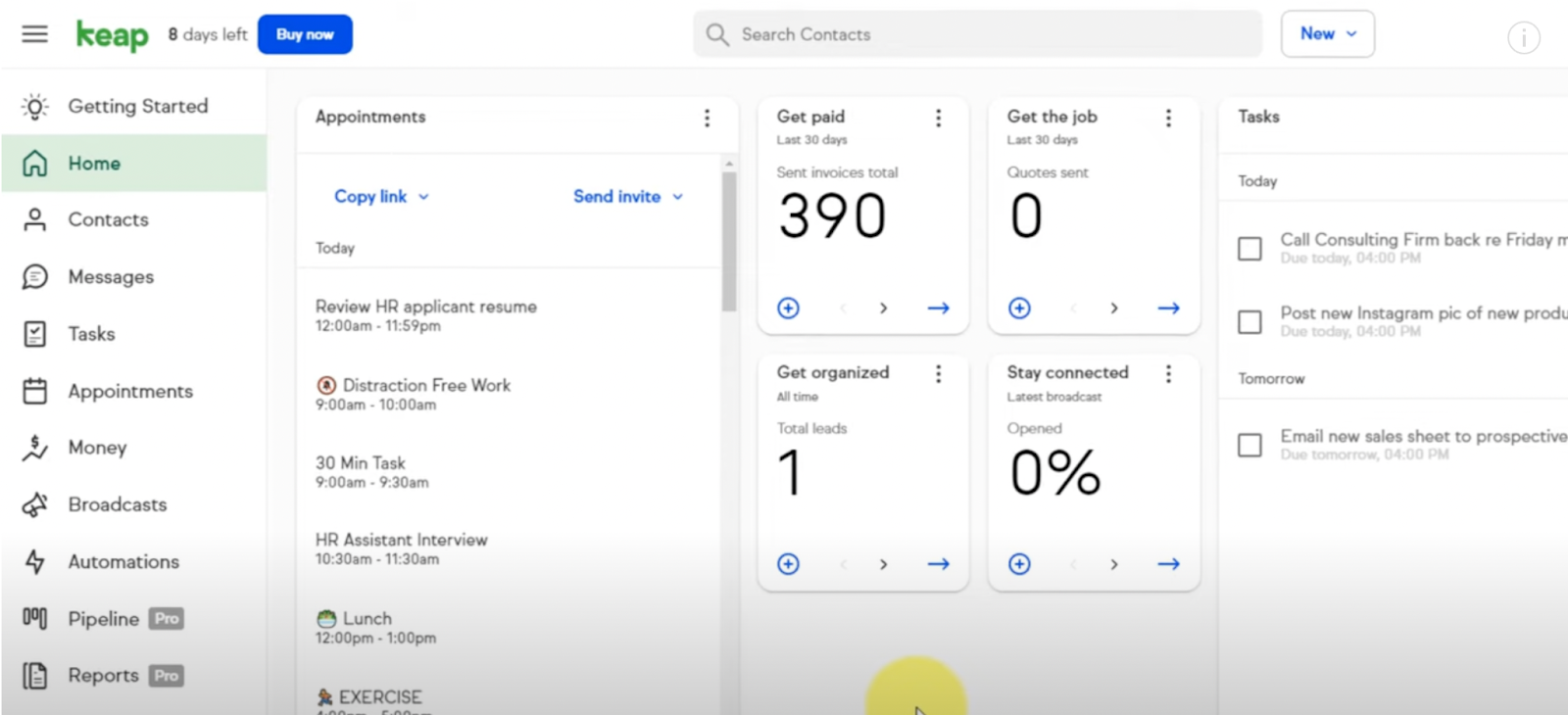Click the Broadcasts megaphone icon in sidebar

click(x=35, y=504)
